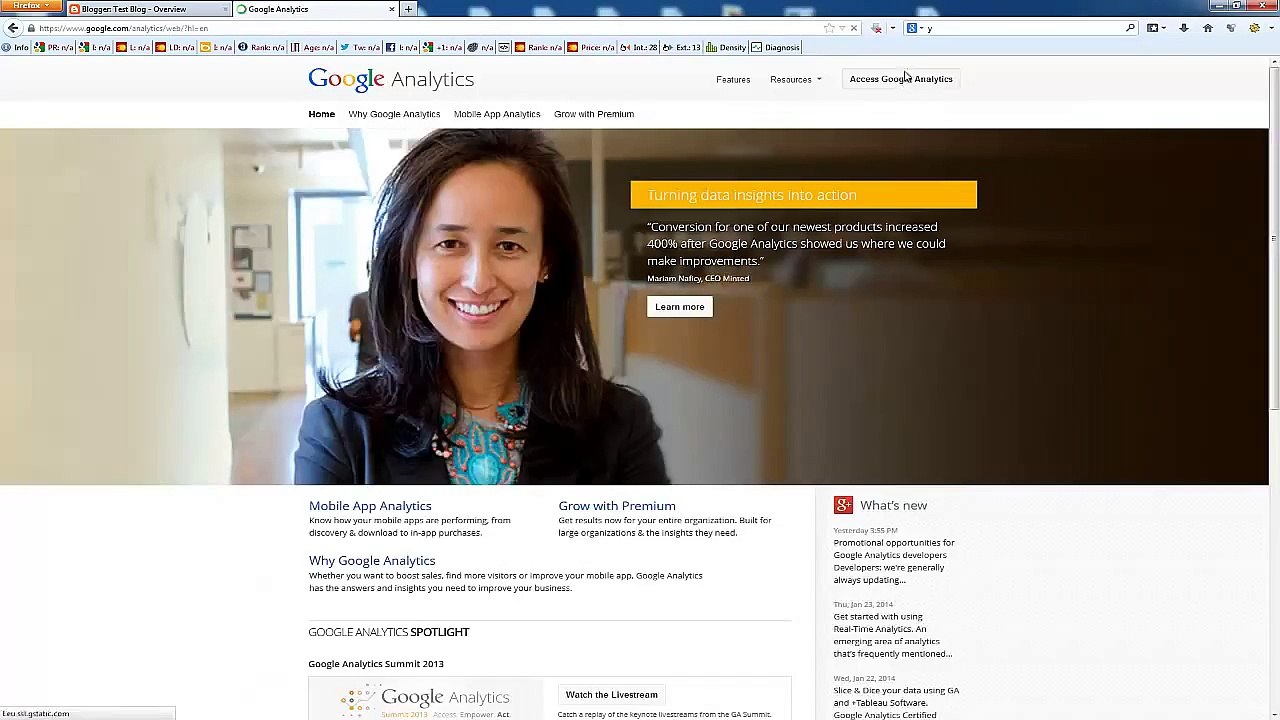Click the Access Google Analytics button
This screenshot has height=720, width=1280.
pos(901,79)
